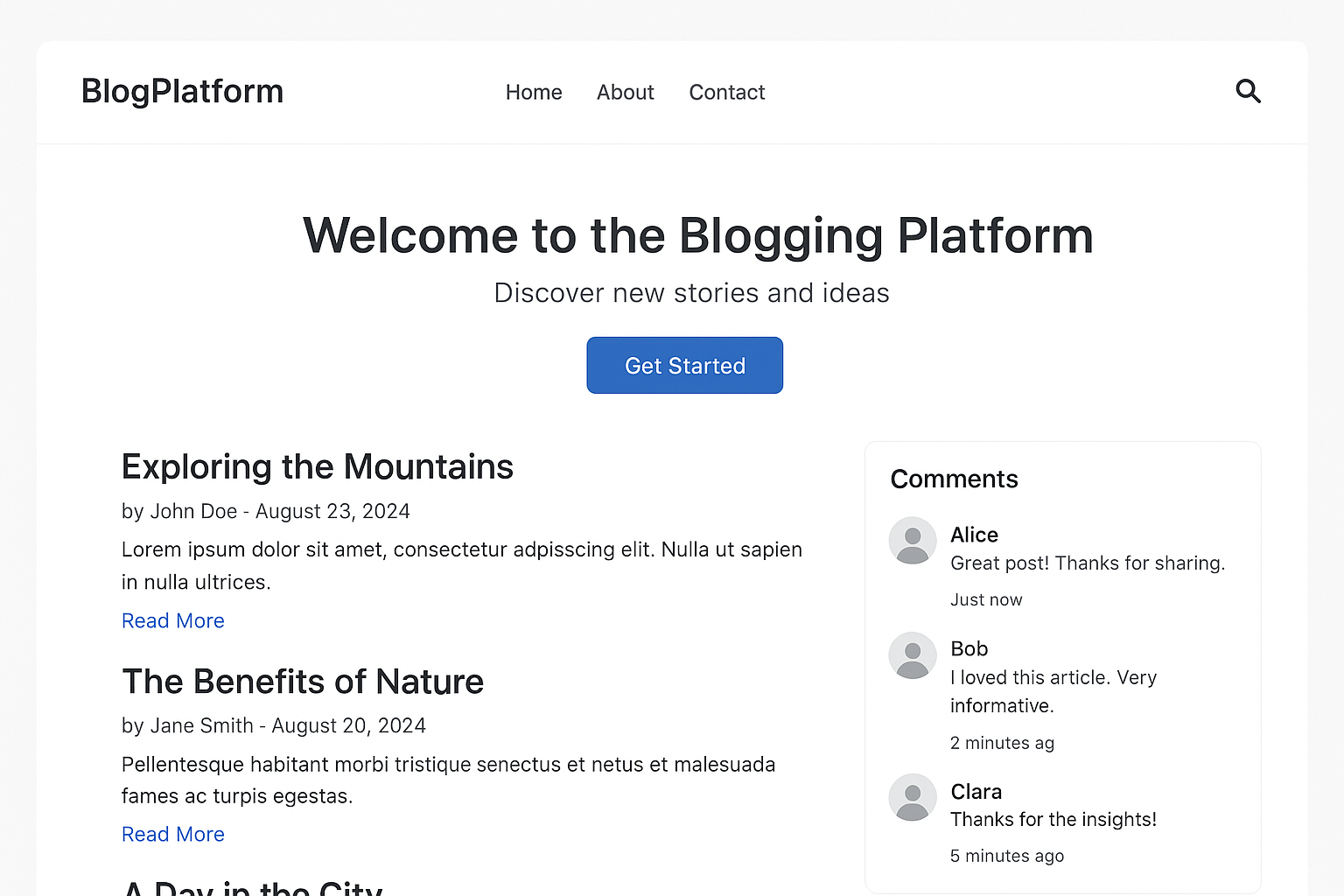Click the Comments panel heading
This screenshot has height=896, width=1344.
[954, 479]
